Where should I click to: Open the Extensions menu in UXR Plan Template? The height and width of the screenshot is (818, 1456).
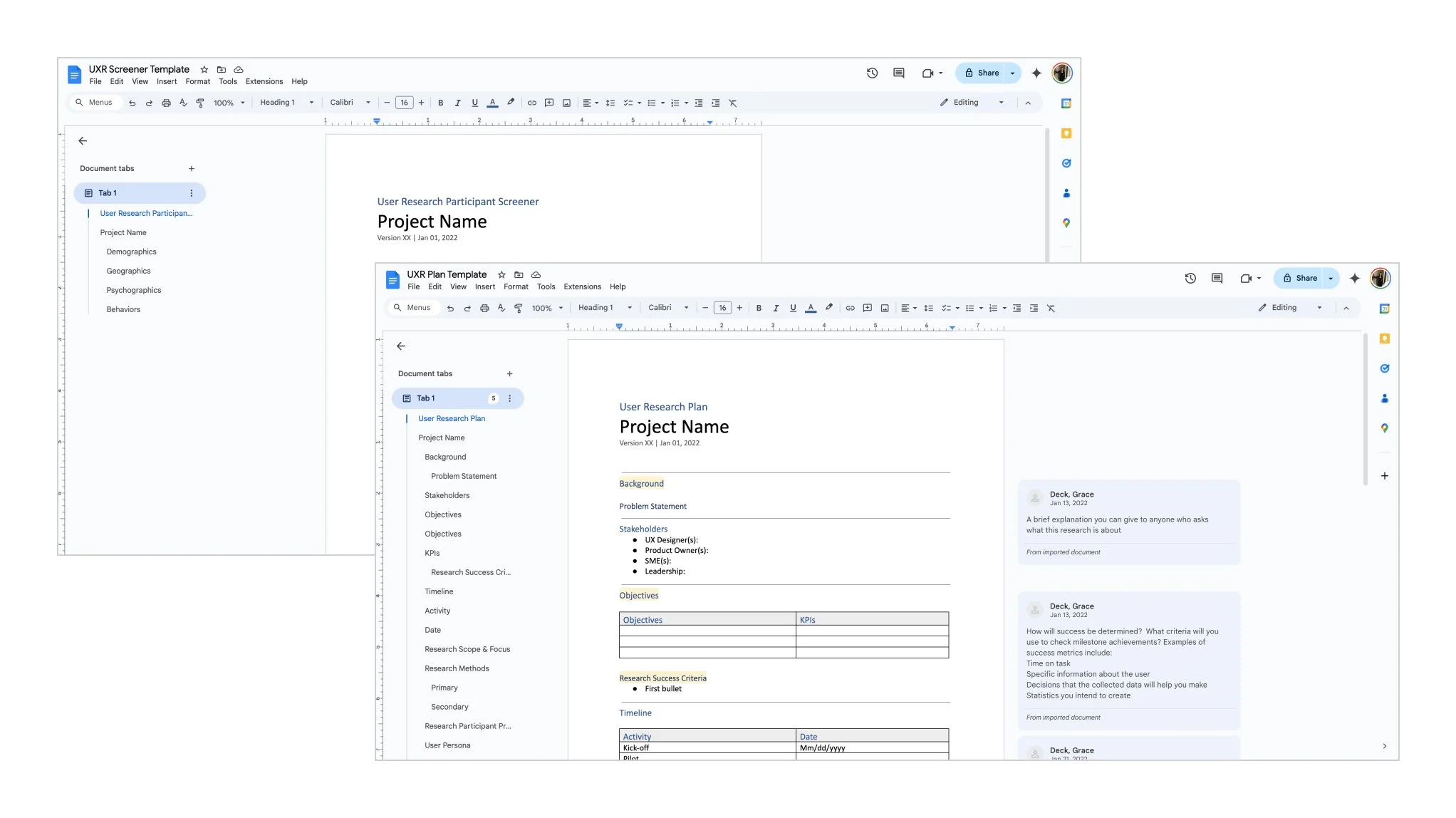pos(582,287)
